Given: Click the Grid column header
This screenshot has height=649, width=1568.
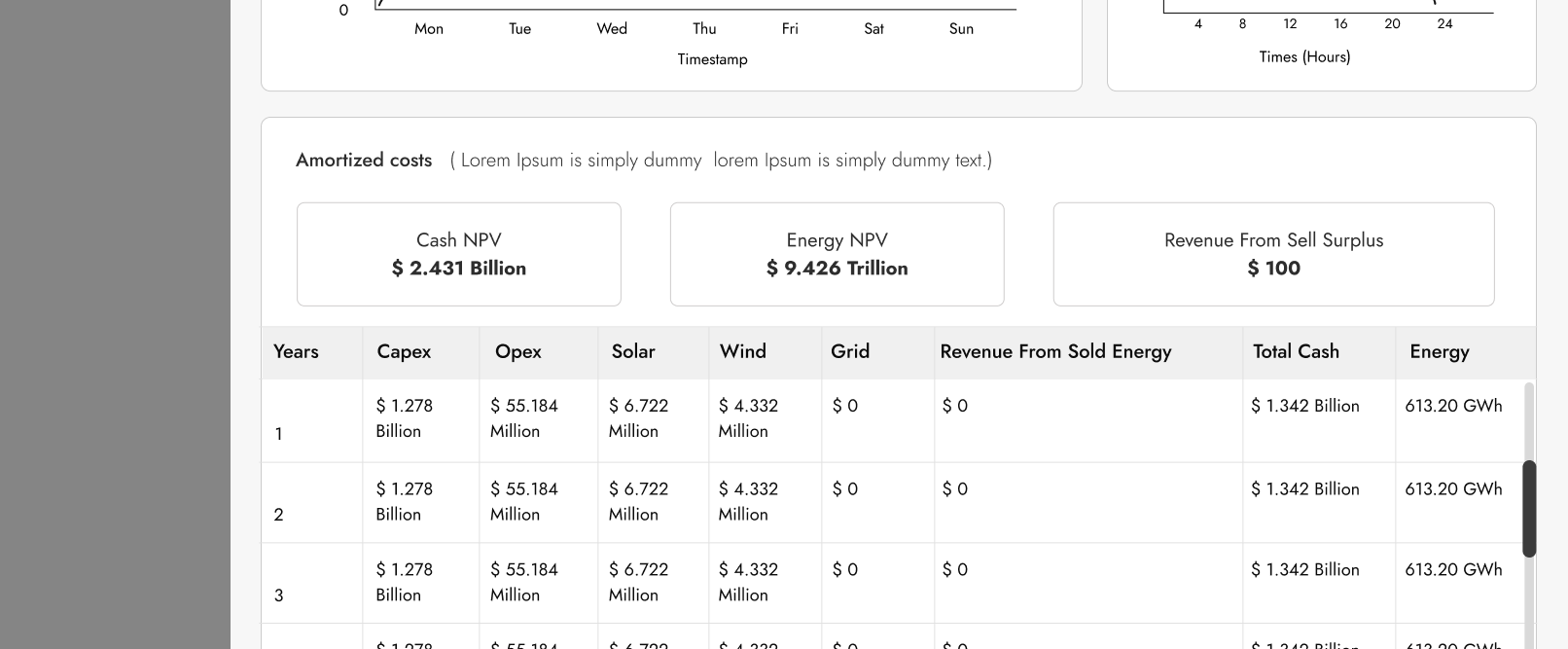Looking at the screenshot, I should [850, 351].
